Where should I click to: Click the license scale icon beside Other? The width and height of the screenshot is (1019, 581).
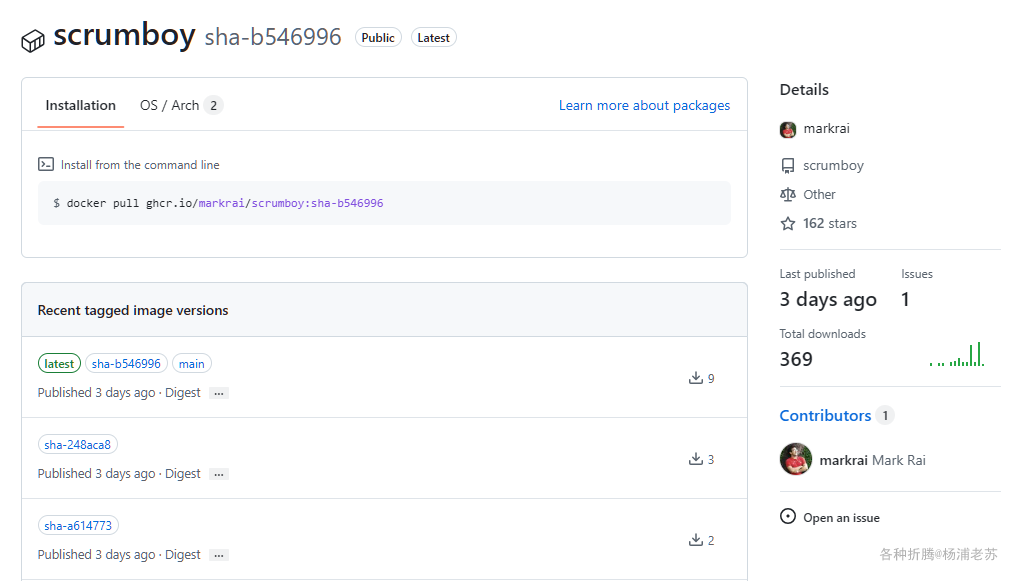click(x=788, y=195)
